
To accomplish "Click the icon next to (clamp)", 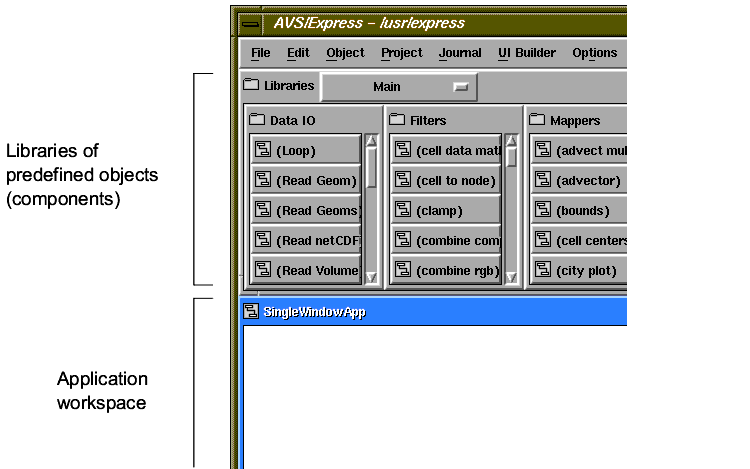I will (403, 210).
